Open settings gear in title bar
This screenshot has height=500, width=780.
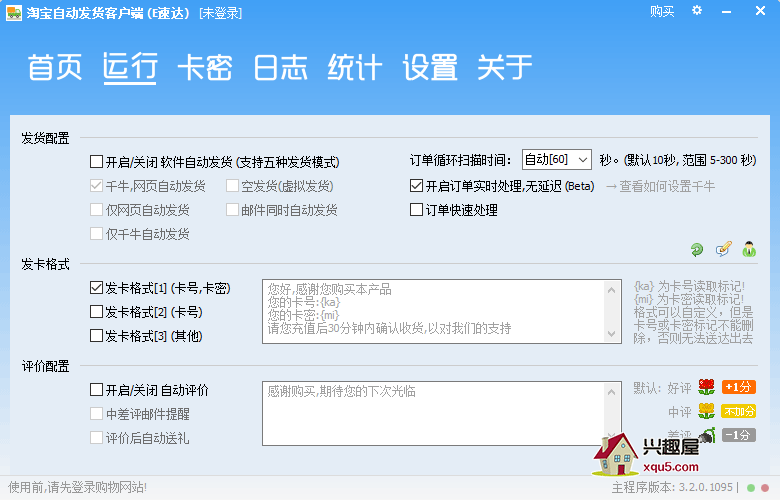click(x=697, y=10)
